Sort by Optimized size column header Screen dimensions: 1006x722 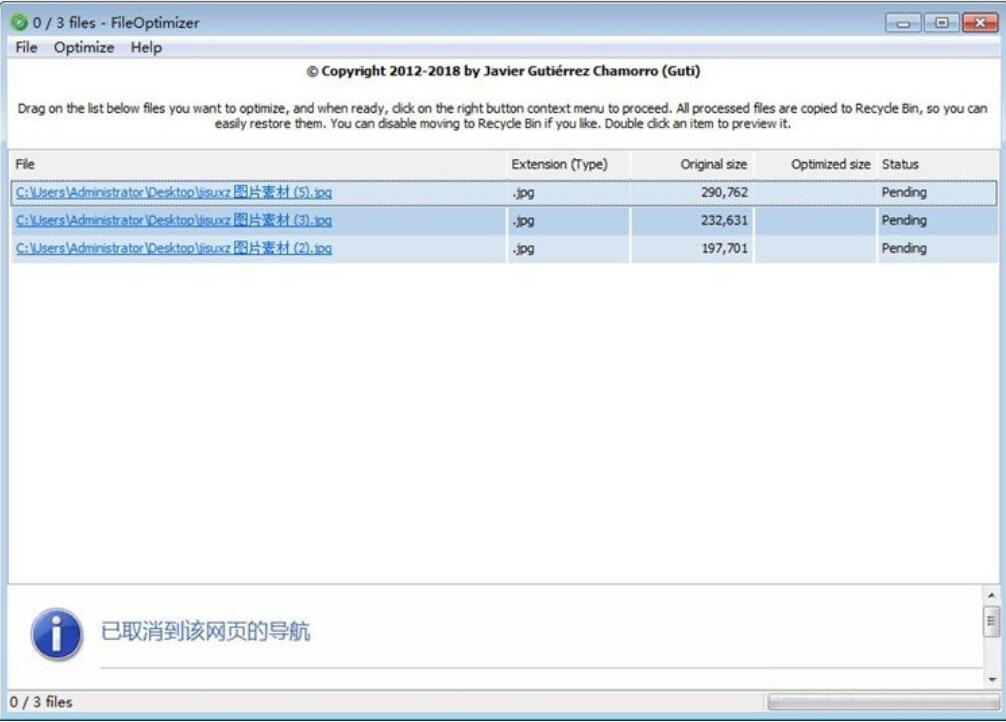click(815, 164)
